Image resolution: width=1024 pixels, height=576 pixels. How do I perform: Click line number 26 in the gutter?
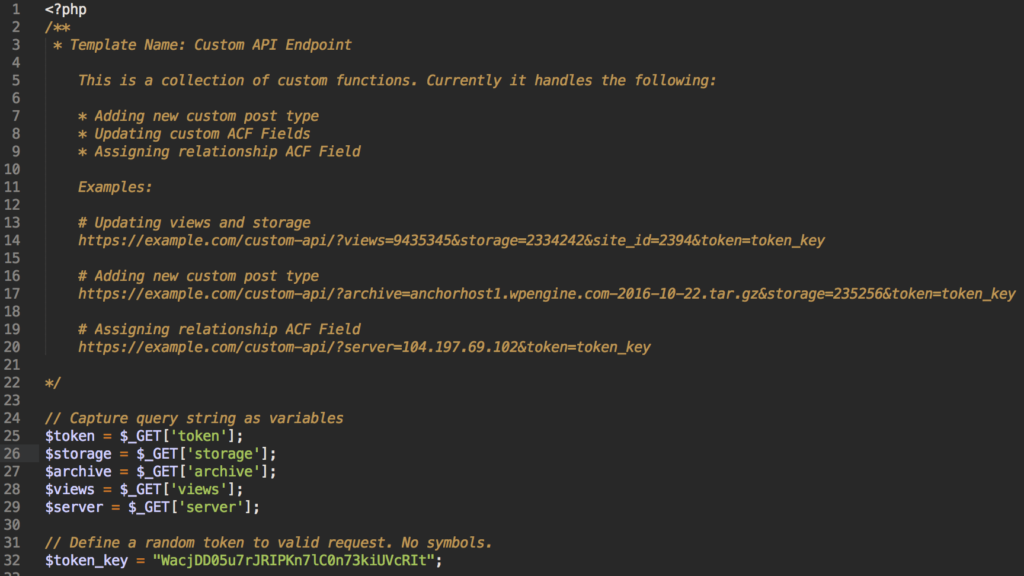click(15, 454)
